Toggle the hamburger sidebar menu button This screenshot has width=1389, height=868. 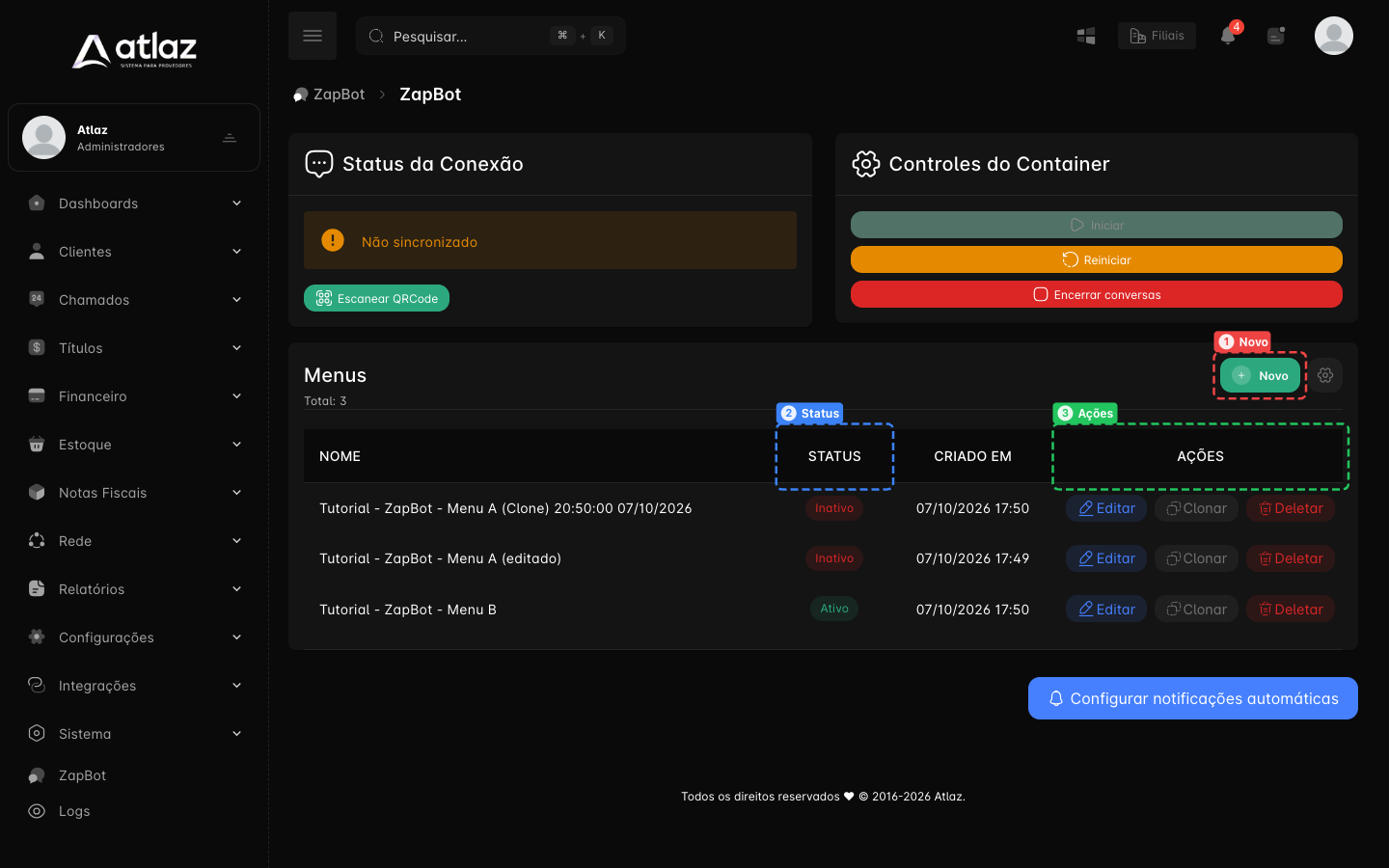click(x=313, y=36)
